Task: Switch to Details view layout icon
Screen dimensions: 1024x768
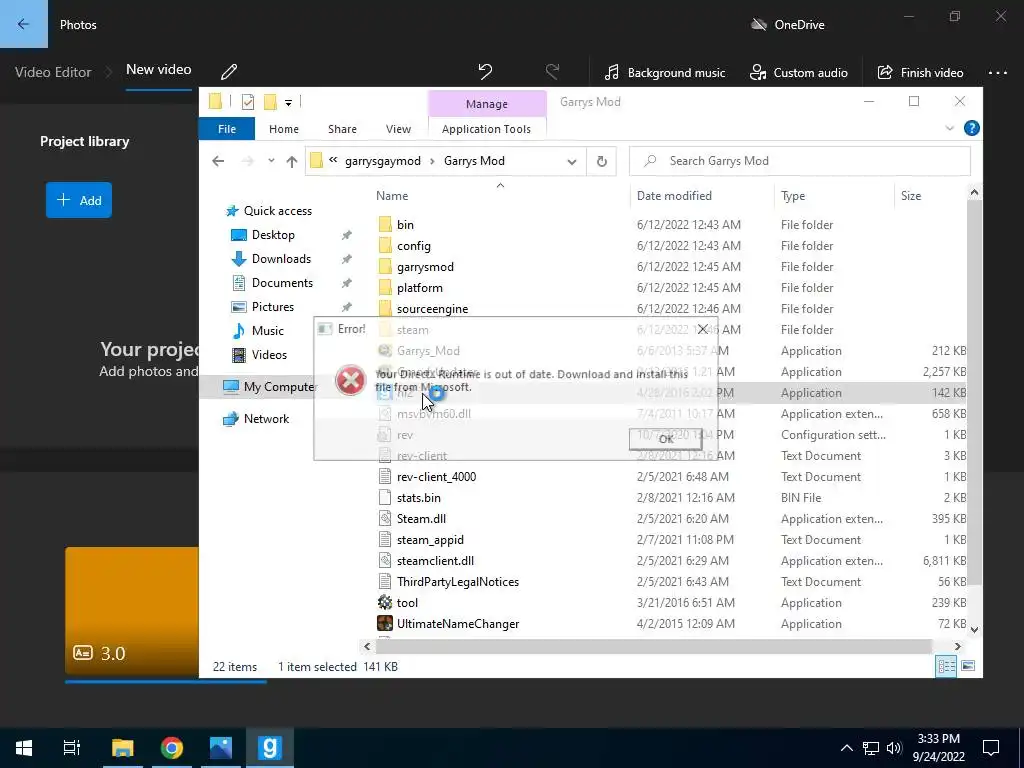Action: 946,666
